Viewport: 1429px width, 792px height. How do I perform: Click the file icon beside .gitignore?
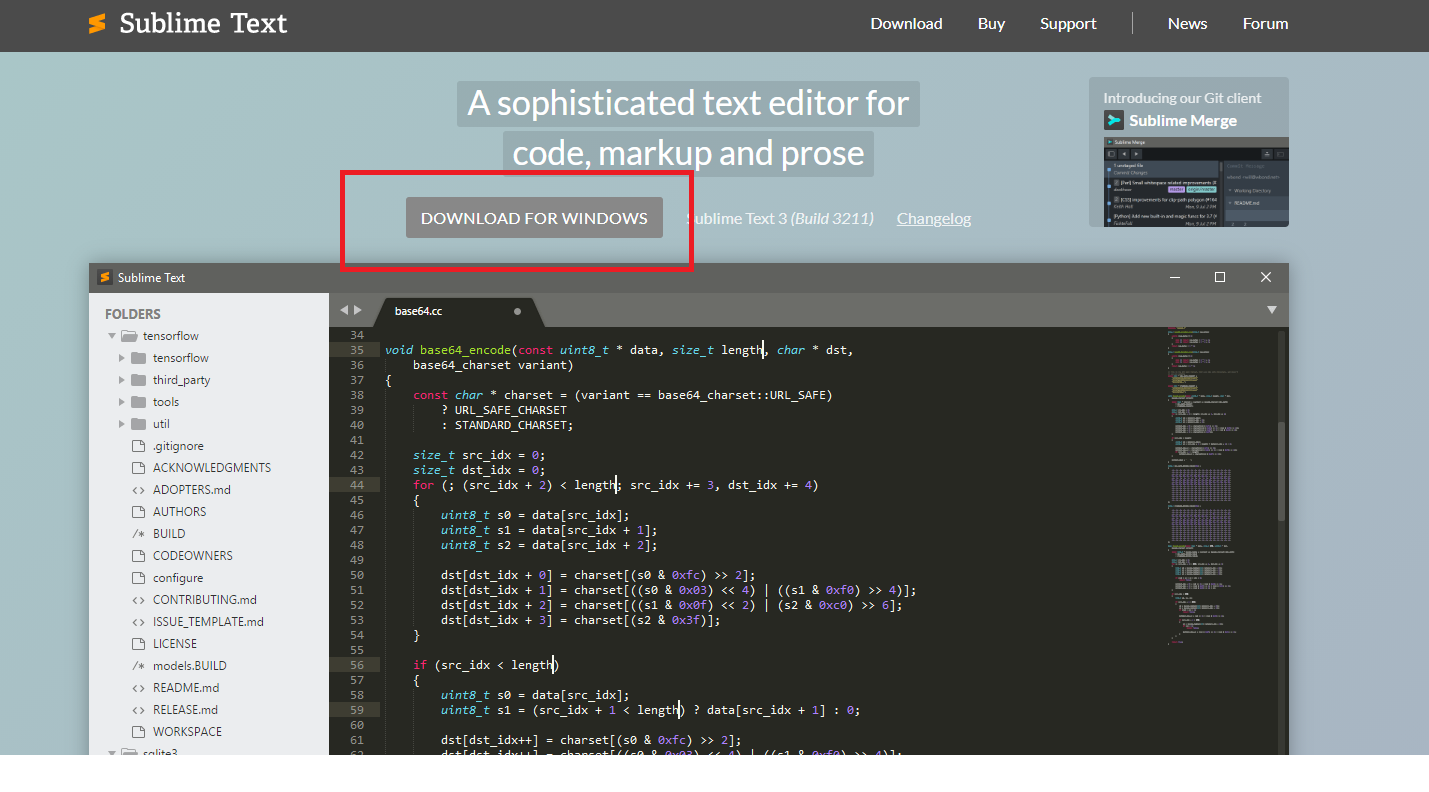click(139, 446)
